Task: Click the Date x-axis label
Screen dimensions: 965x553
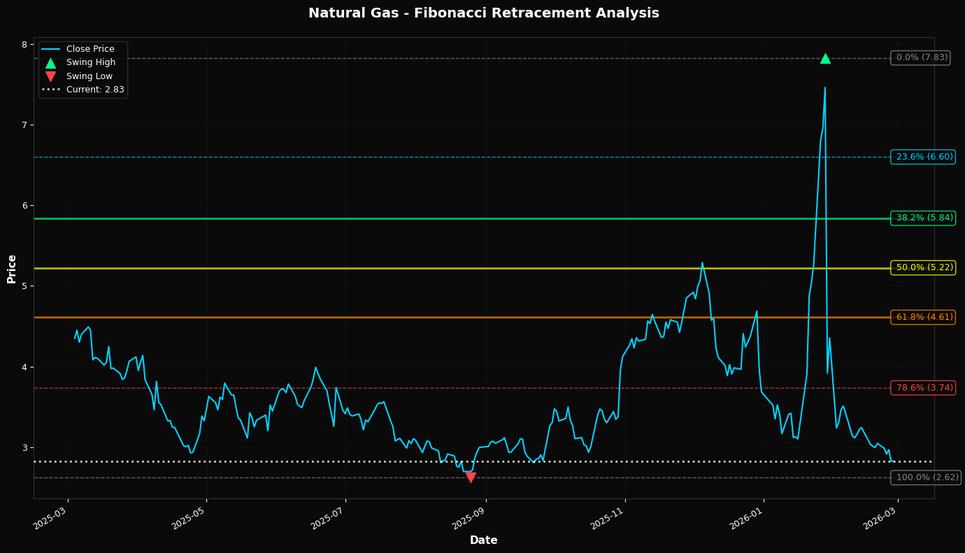Action: [x=484, y=540]
